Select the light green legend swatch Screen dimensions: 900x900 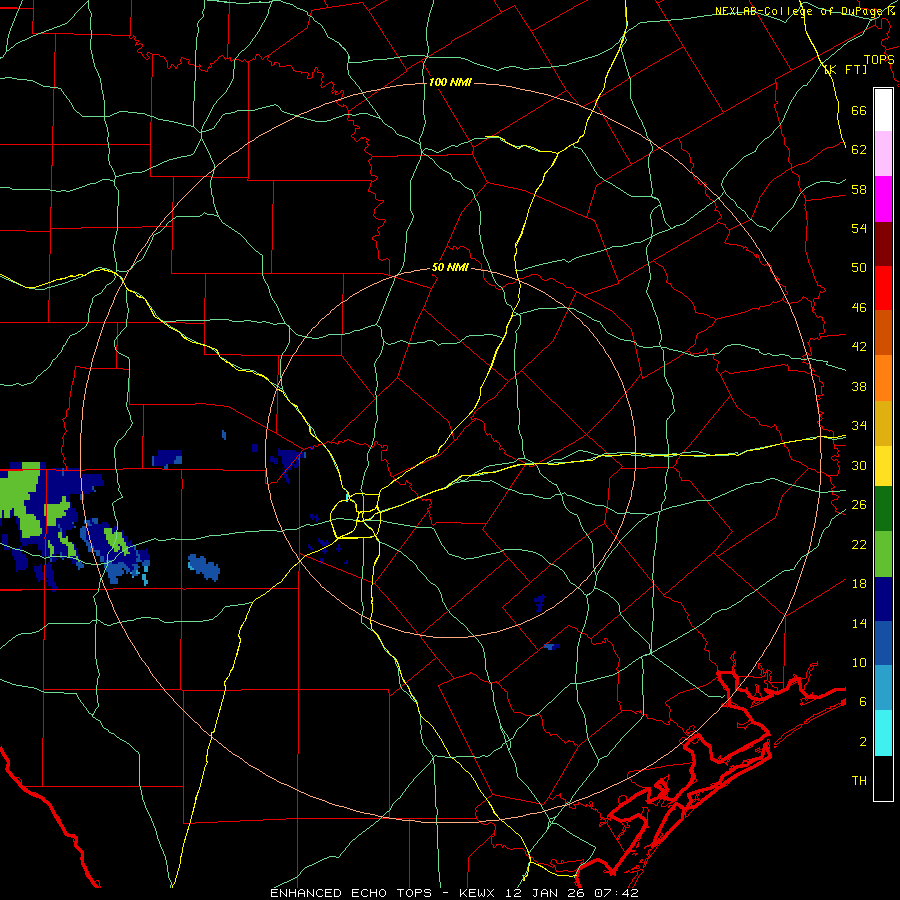coord(883,554)
